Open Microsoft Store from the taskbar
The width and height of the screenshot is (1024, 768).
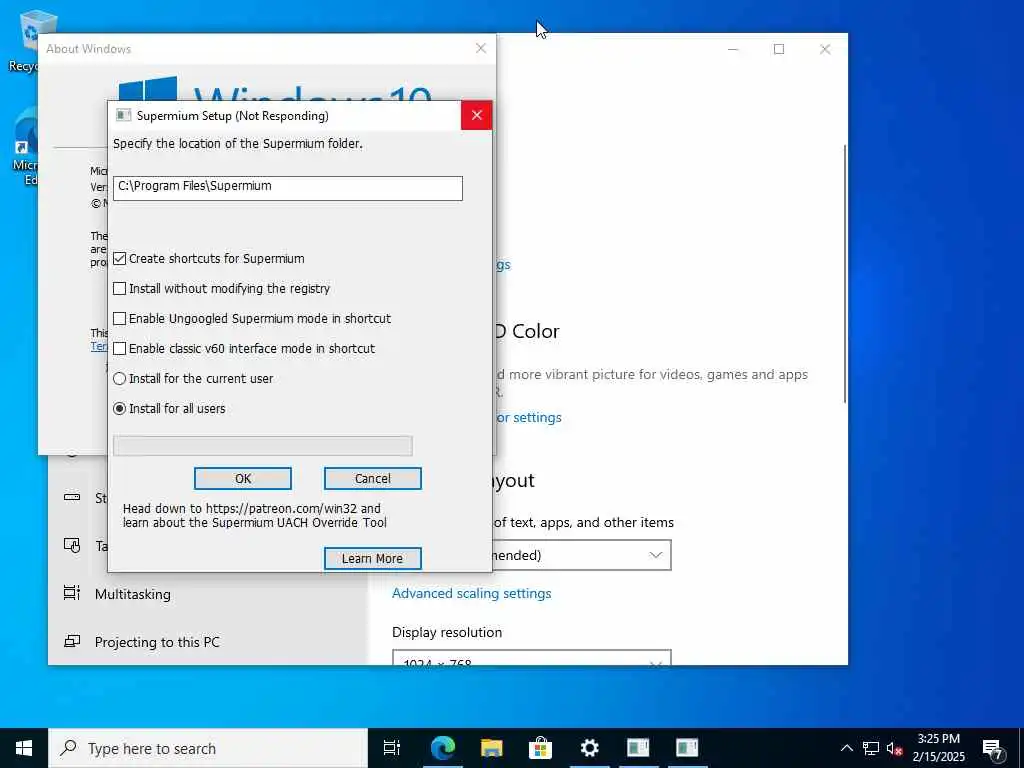pyautogui.click(x=540, y=748)
